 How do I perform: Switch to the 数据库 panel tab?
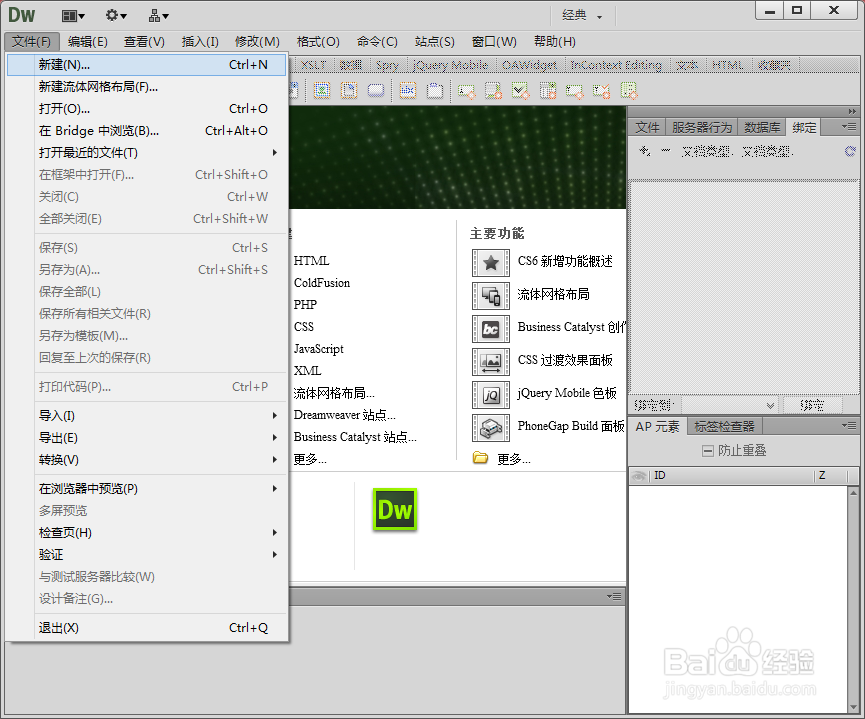762,127
